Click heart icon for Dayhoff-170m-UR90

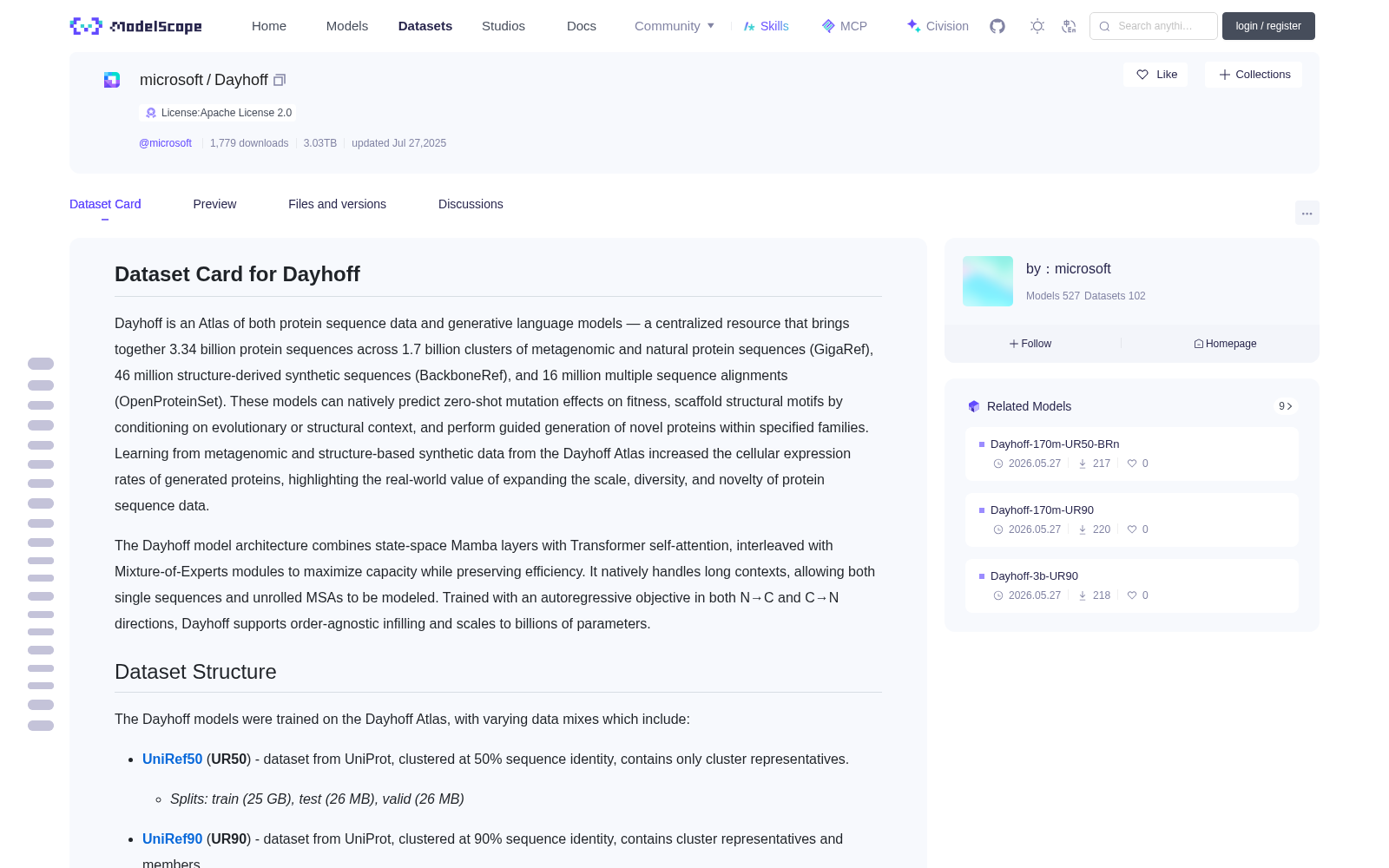(1132, 529)
